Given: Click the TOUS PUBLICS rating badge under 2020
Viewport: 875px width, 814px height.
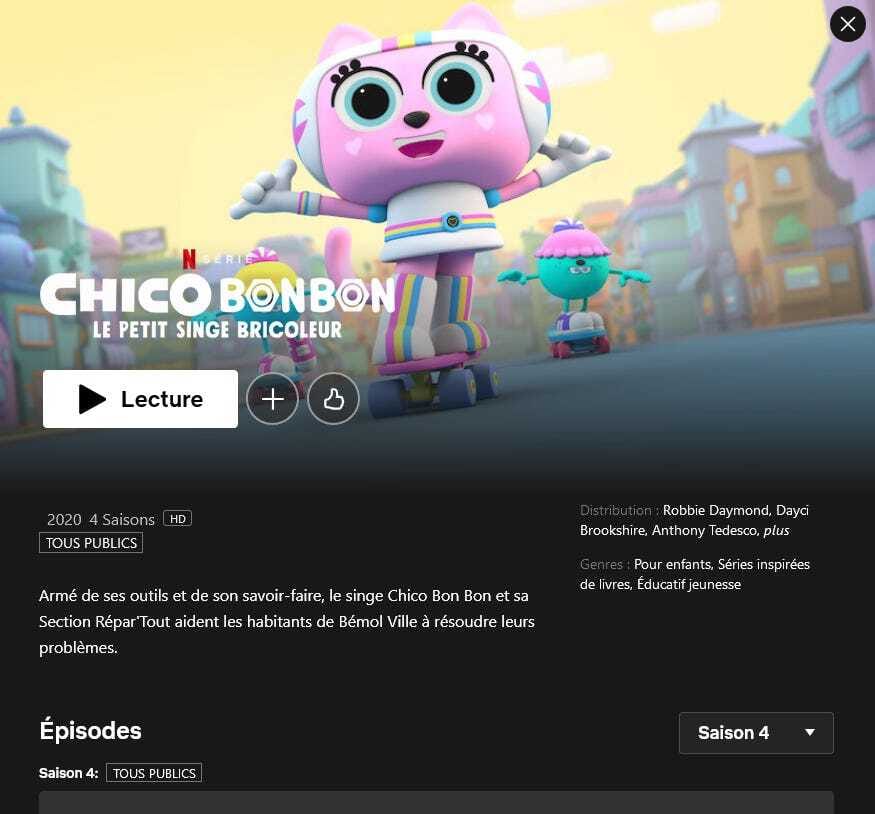Looking at the screenshot, I should click(x=91, y=543).
